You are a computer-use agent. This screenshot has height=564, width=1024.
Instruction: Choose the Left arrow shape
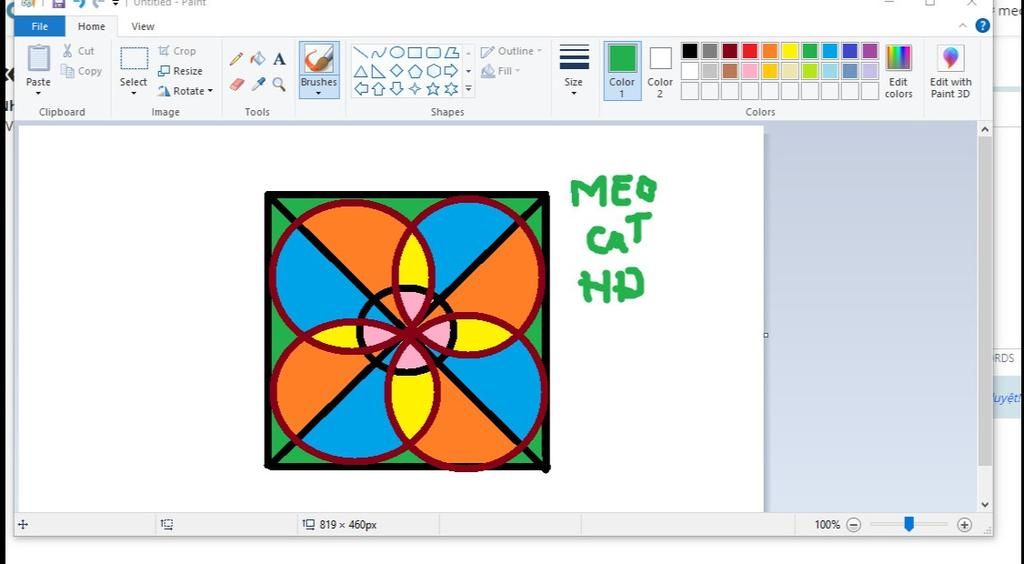pos(360,89)
